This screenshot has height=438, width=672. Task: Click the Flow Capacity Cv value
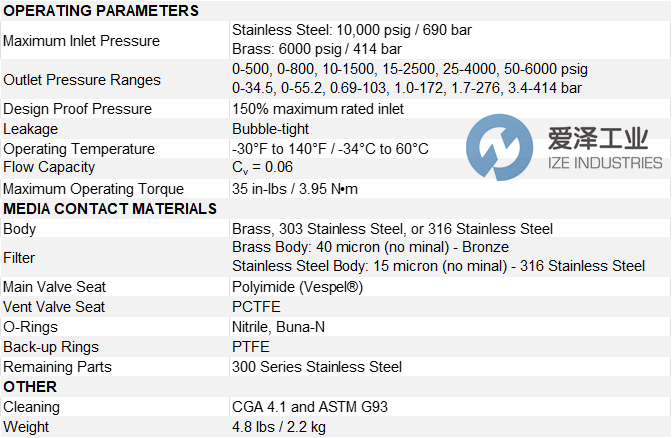pos(263,168)
